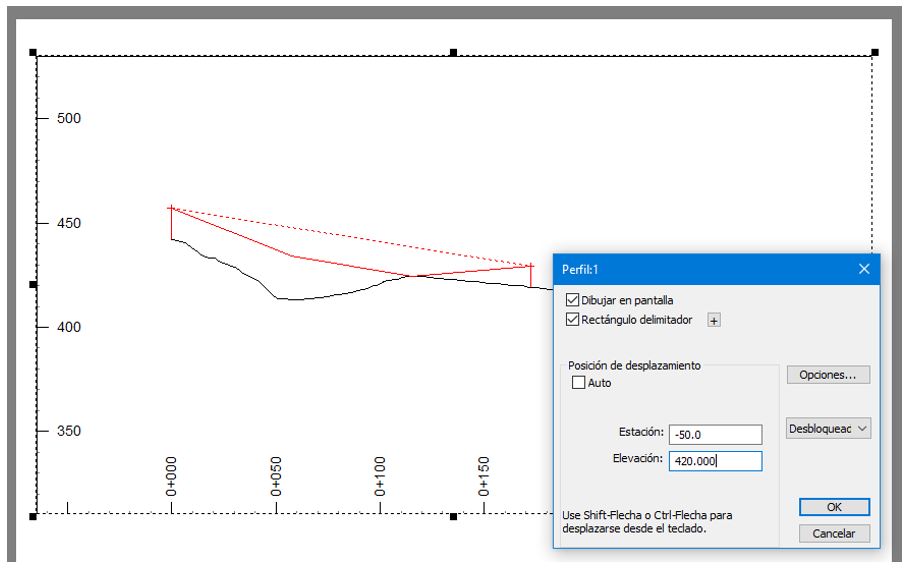
Task: Click the red cross marker at profile end
Action: (x=531, y=265)
